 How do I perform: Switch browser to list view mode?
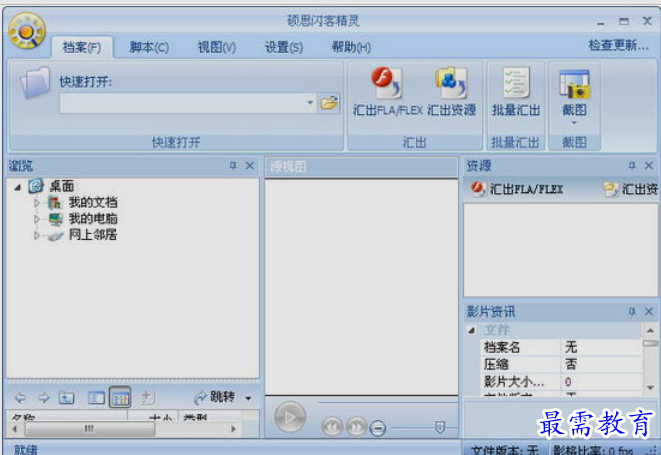click(x=96, y=397)
